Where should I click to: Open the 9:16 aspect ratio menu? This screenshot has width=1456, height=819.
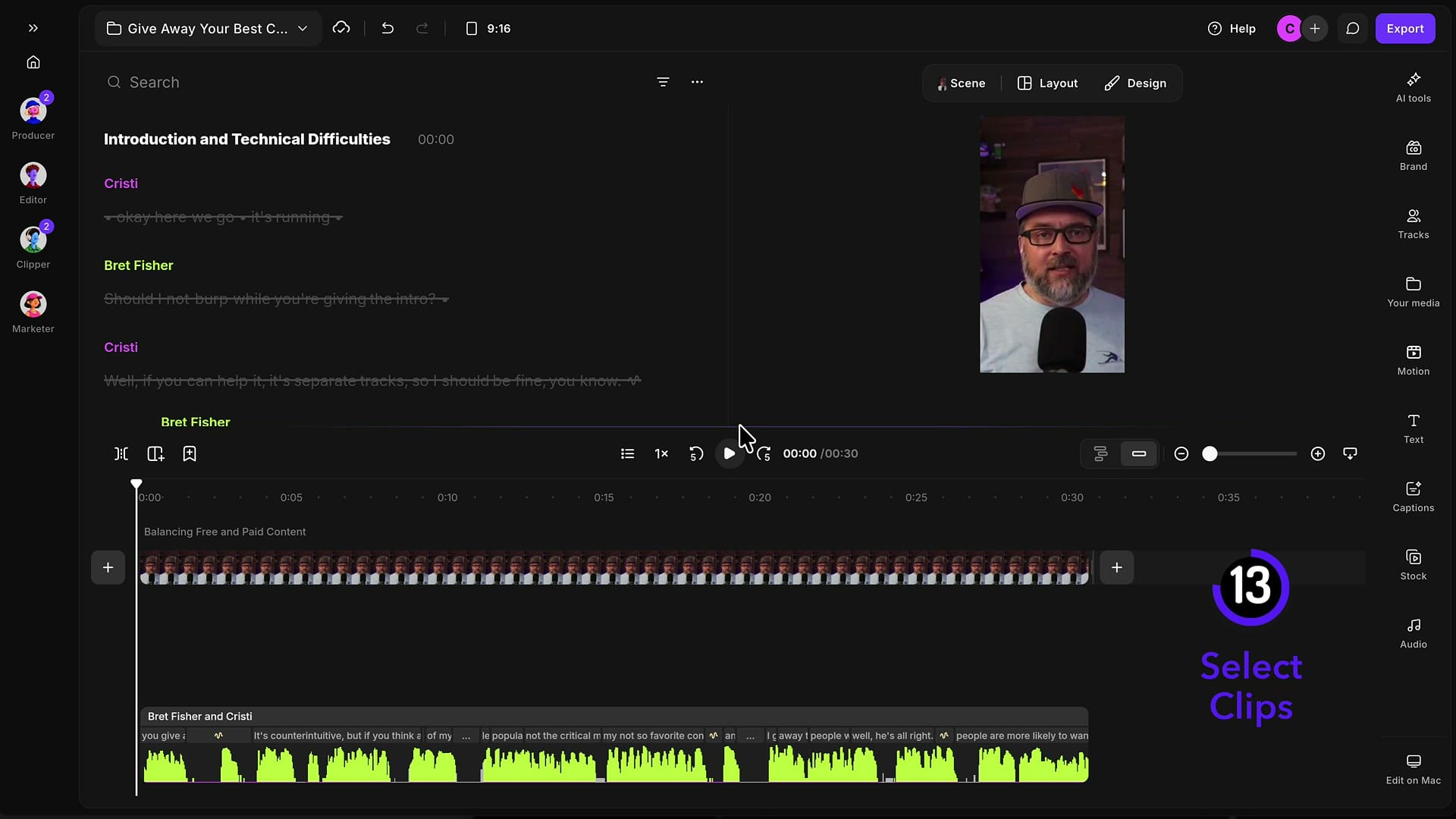tap(488, 28)
